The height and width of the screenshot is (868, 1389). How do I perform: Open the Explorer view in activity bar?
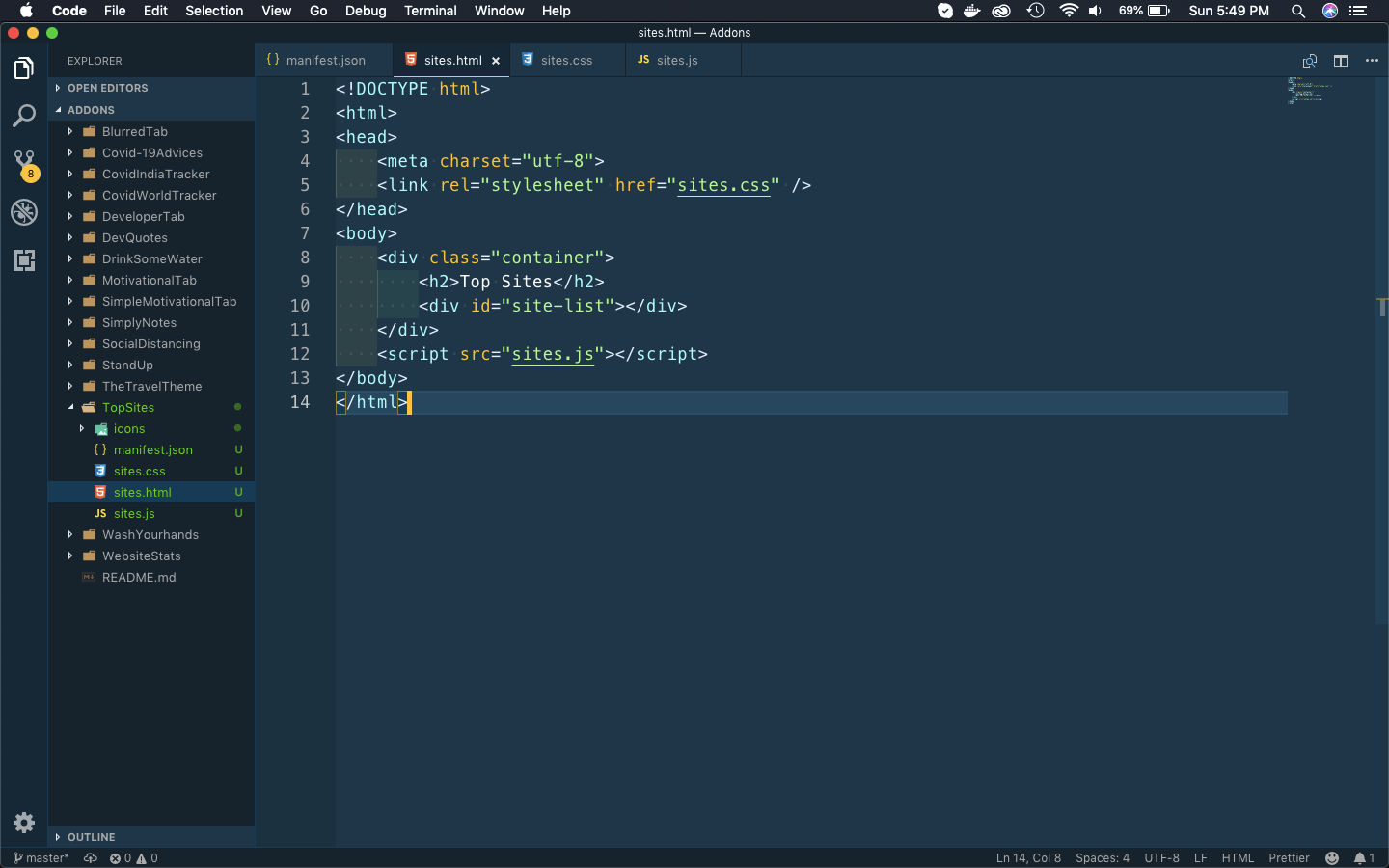point(24,68)
